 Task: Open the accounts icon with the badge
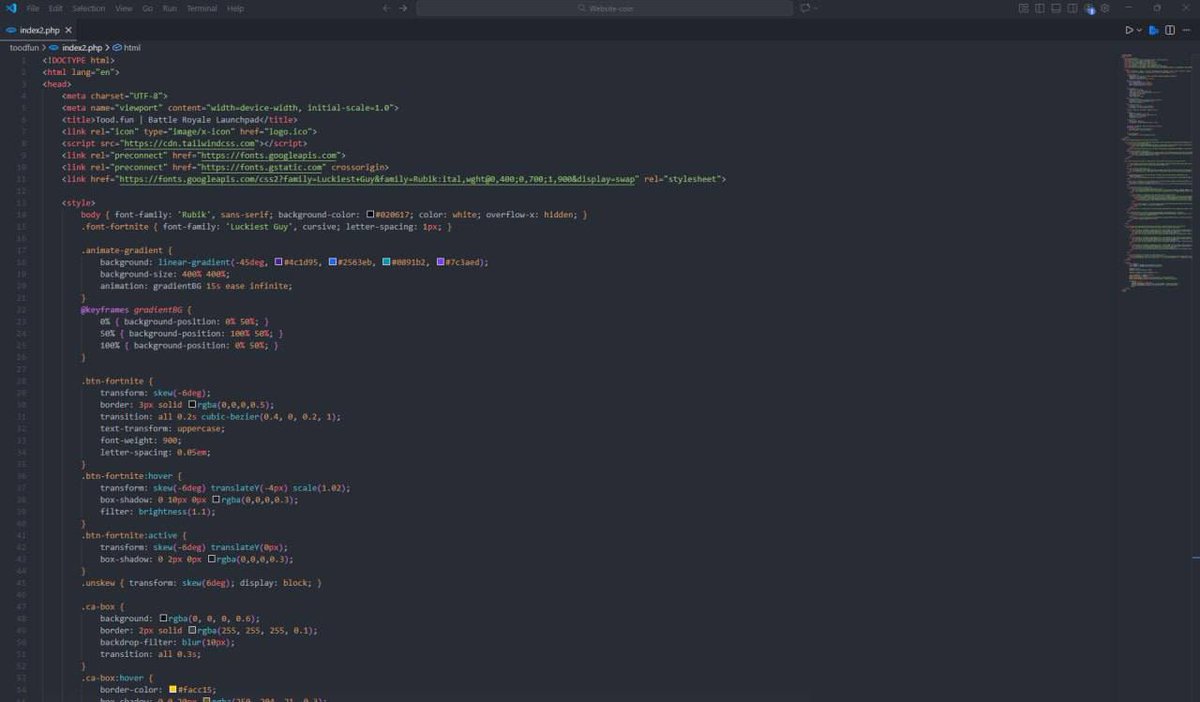(x=1089, y=8)
